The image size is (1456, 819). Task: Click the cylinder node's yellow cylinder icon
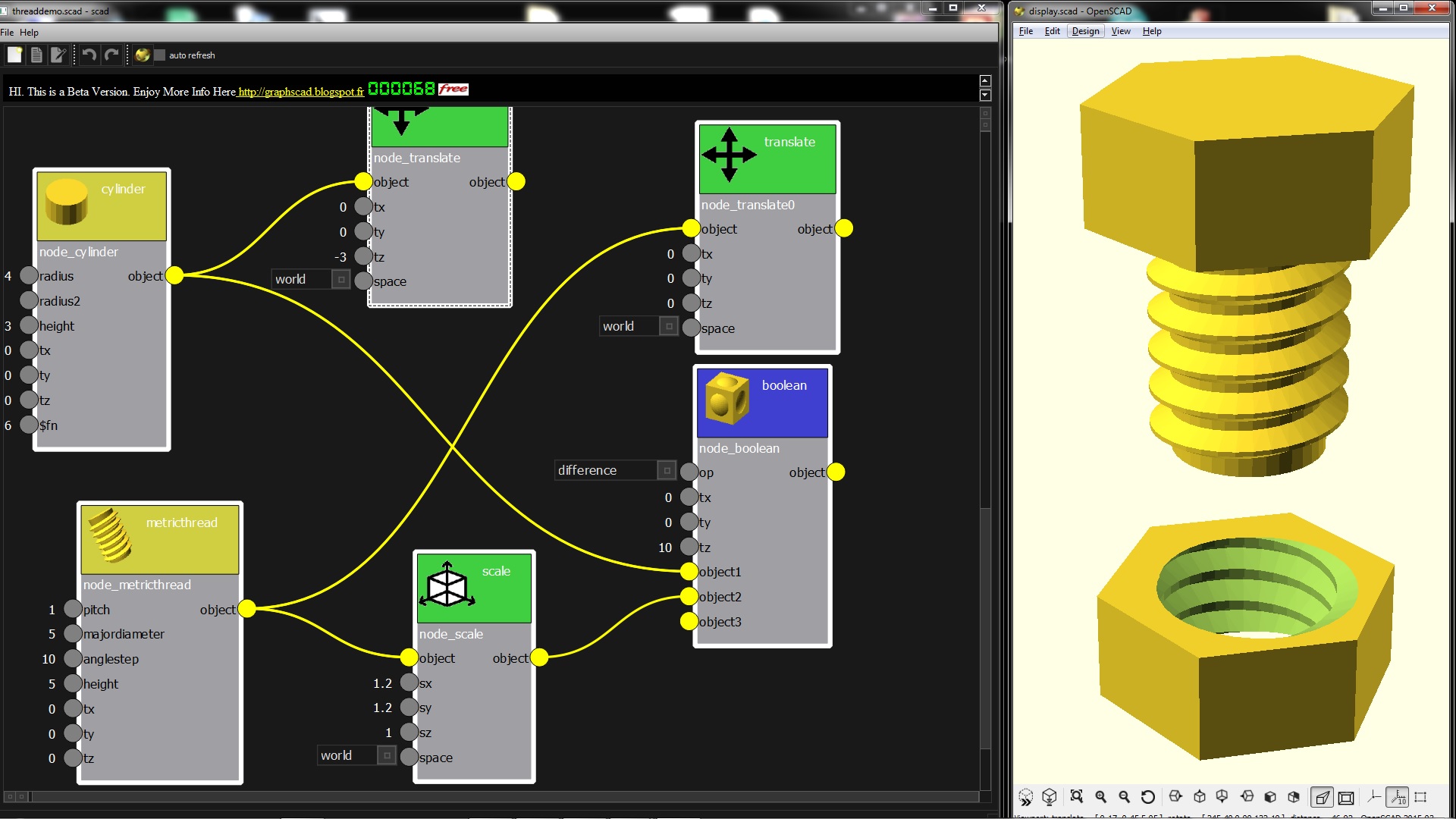tap(67, 202)
